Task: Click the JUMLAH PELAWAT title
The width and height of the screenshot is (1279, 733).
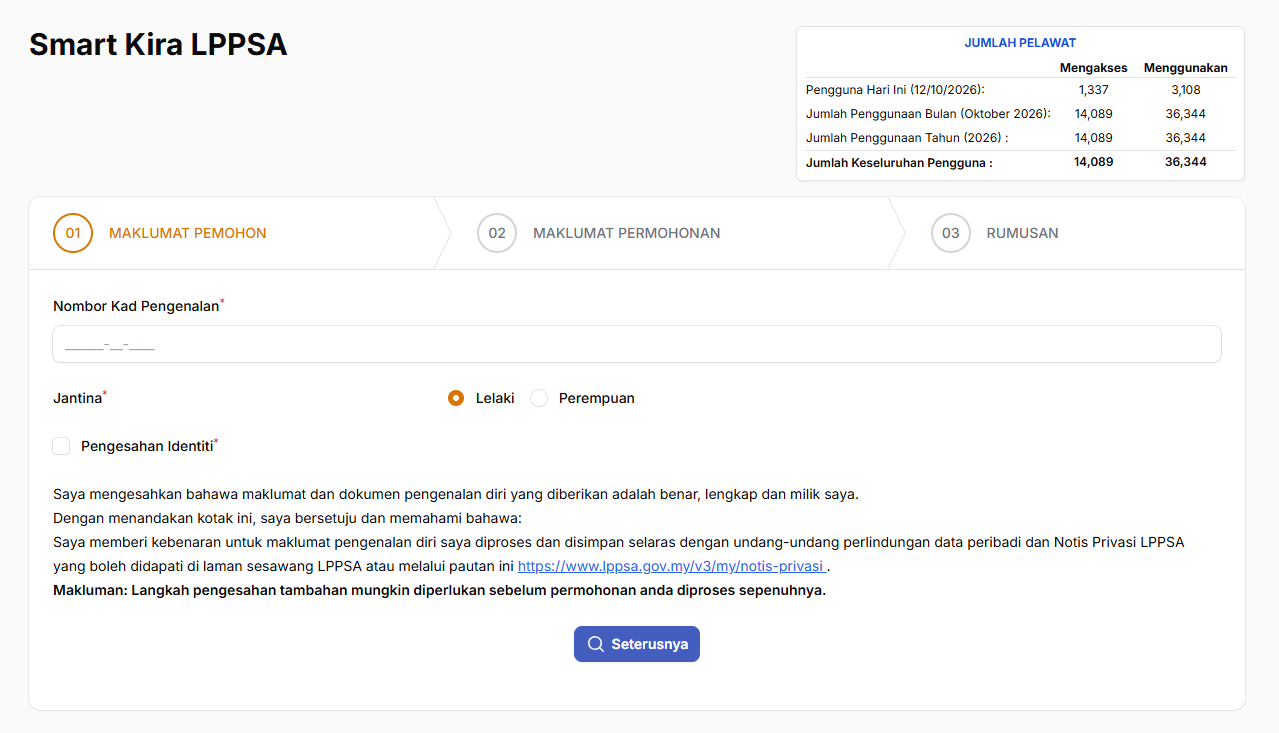Action: pyautogui.click(x=1020, y=43)
